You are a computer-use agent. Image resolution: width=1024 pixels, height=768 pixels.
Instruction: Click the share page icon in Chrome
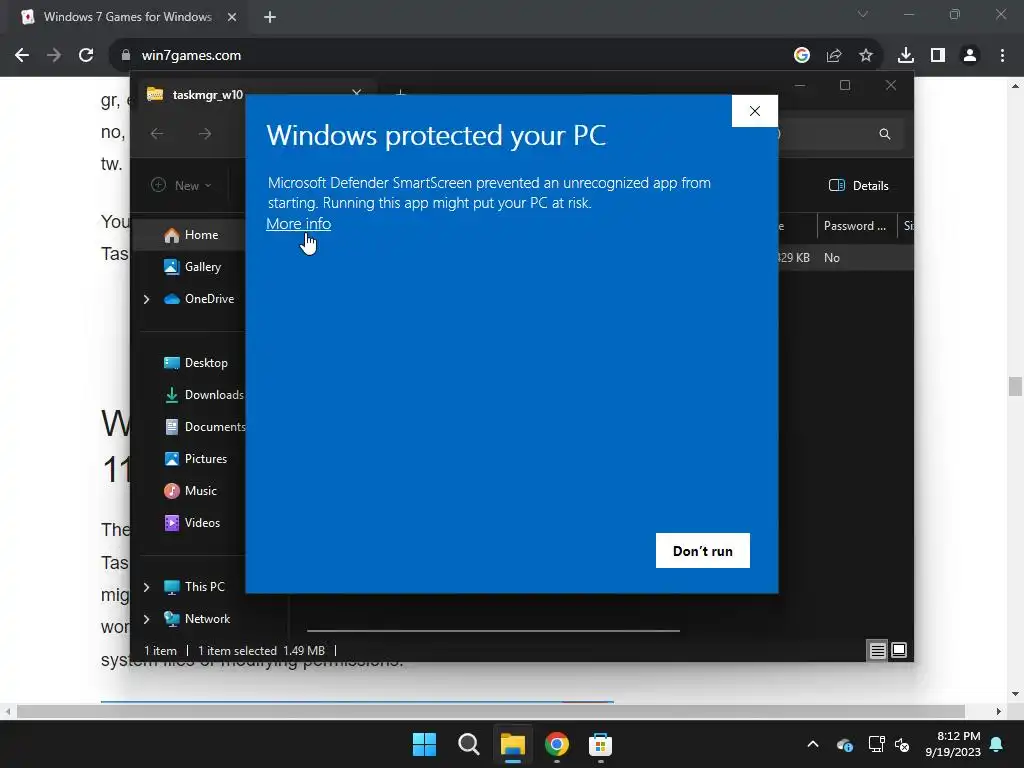point(833,56)
